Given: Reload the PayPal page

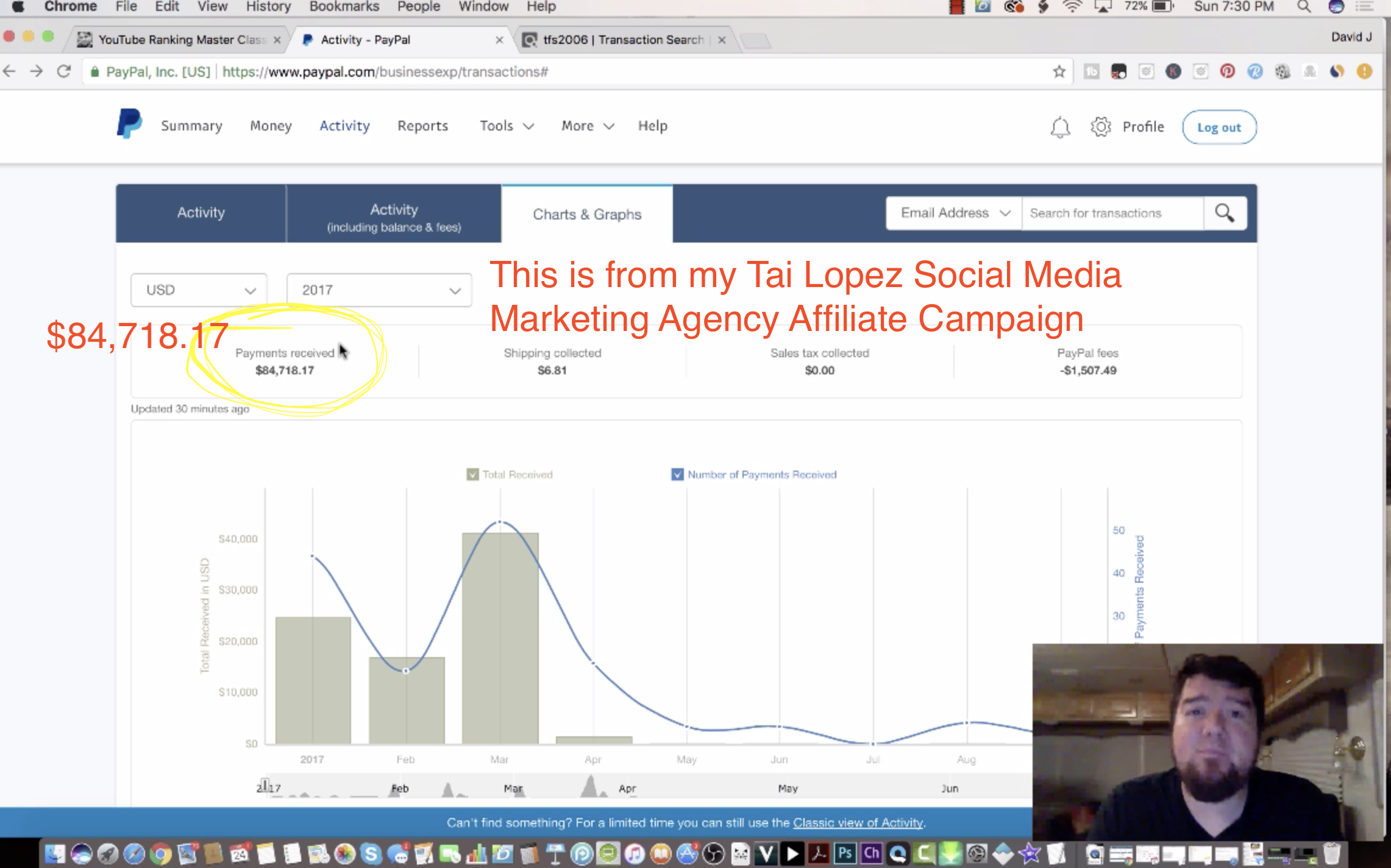Looking at the screenshot, I should click(x=63, y=71).
